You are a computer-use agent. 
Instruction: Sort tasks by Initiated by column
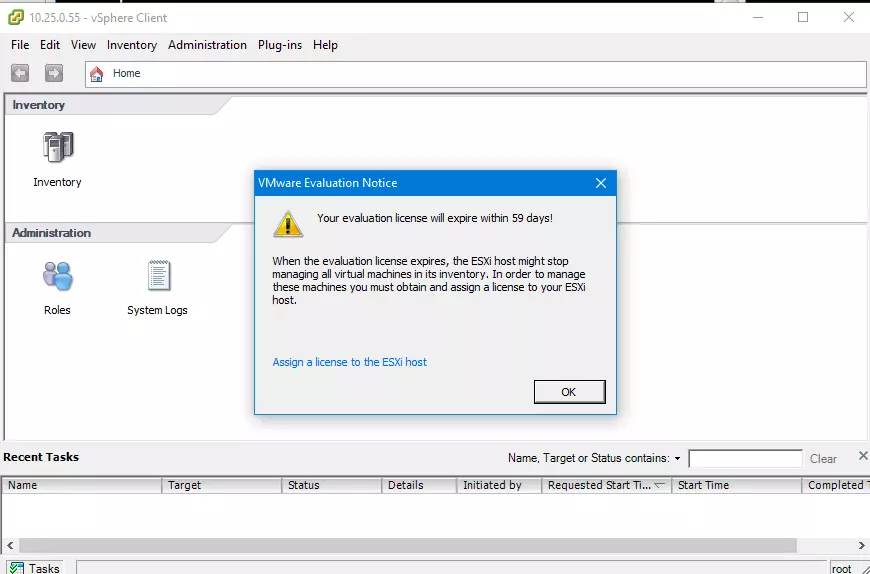499,485
